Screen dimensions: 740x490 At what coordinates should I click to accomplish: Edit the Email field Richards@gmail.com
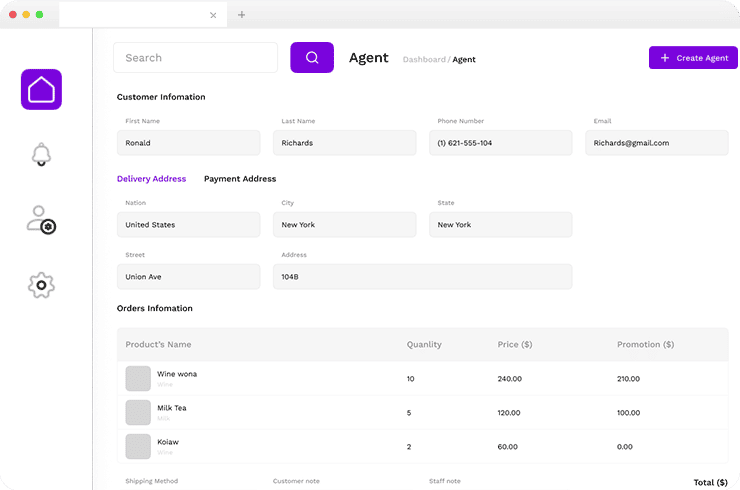coord(656,143)
